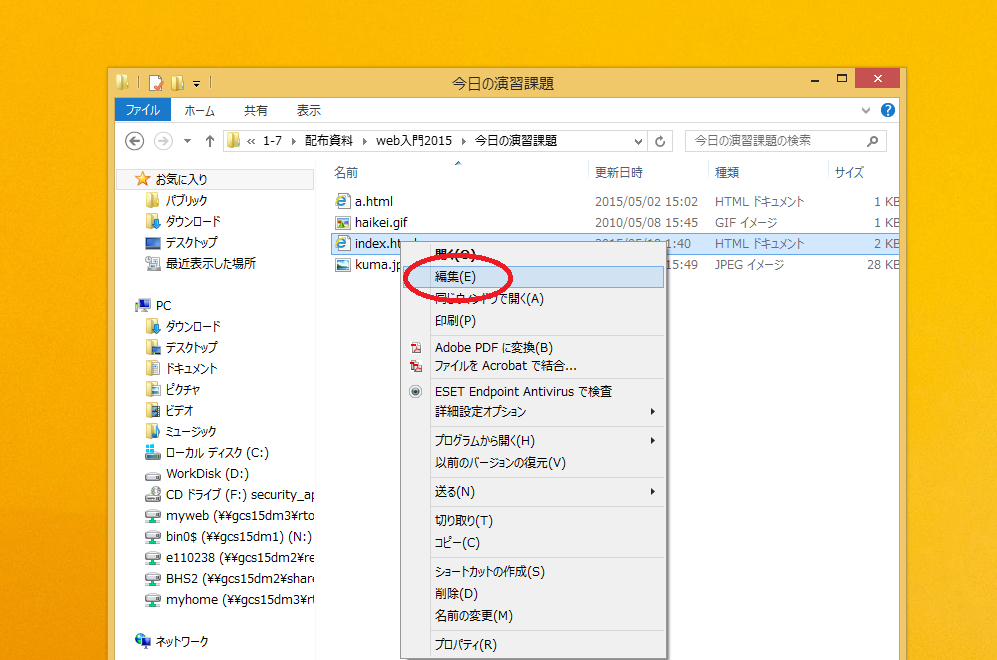Screen dimensions: 997x660
Task: Sort by the 更新日時 column header
Action: [x=618, y=172]
